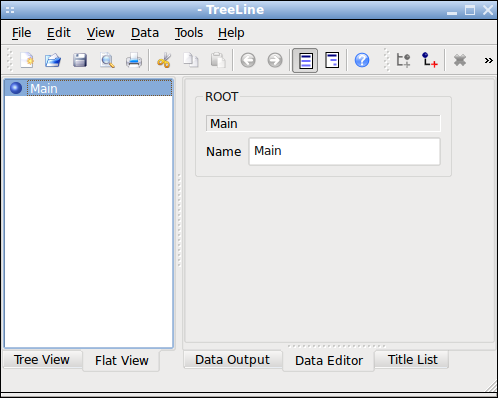Open the Tools menu
Screen dimensions: 498x398
[189, 33]
